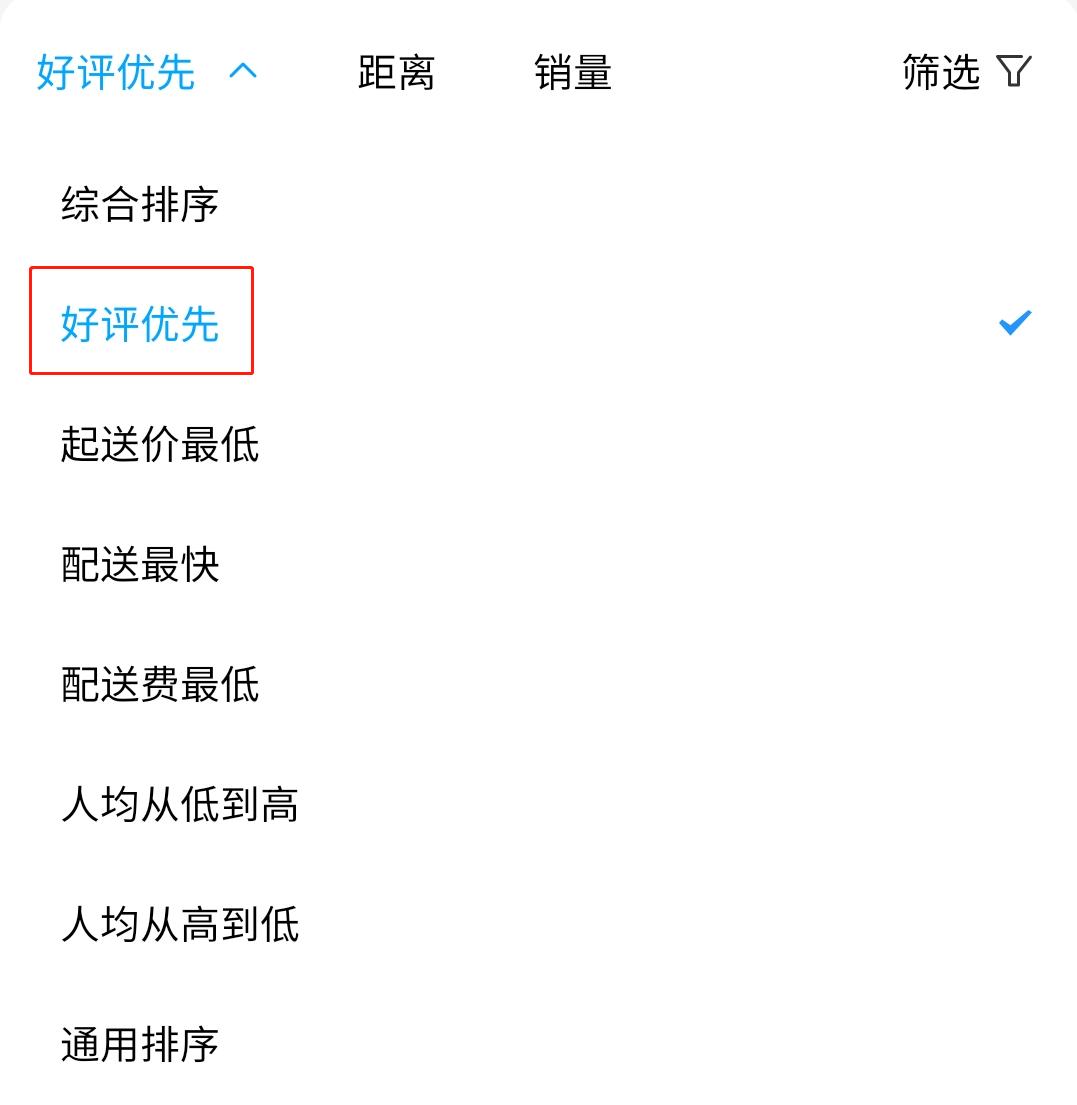Sort per-person price from low to high
The width and height of the screenshot is (1077, 1105).
click(x=180, y=805)
